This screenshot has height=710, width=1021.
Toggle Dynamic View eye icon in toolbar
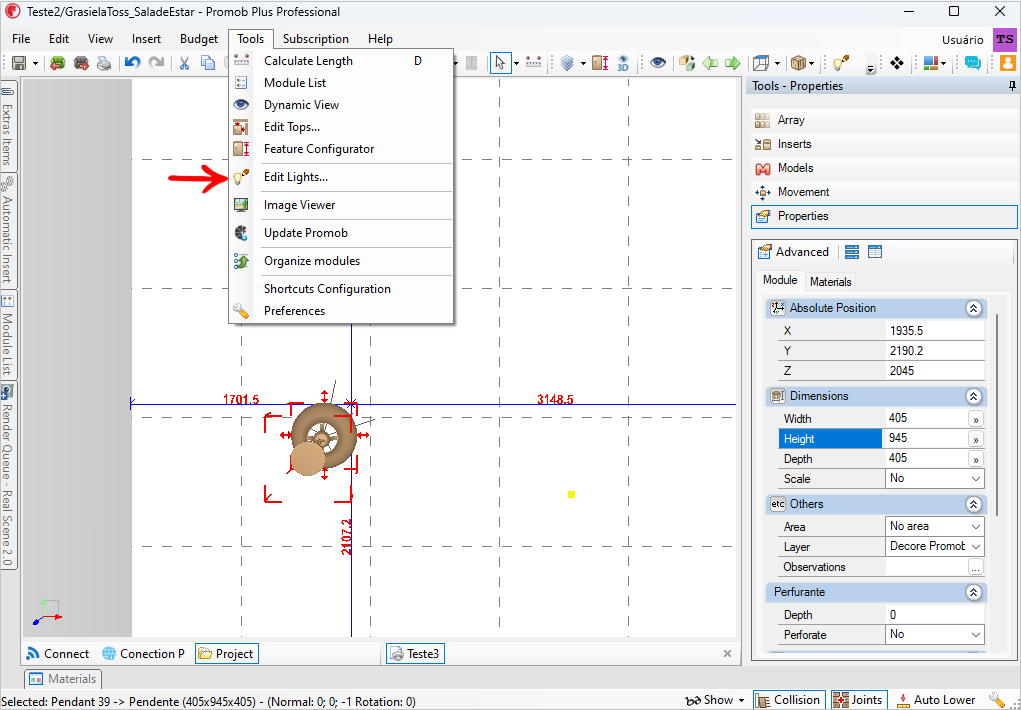point(658,63)
